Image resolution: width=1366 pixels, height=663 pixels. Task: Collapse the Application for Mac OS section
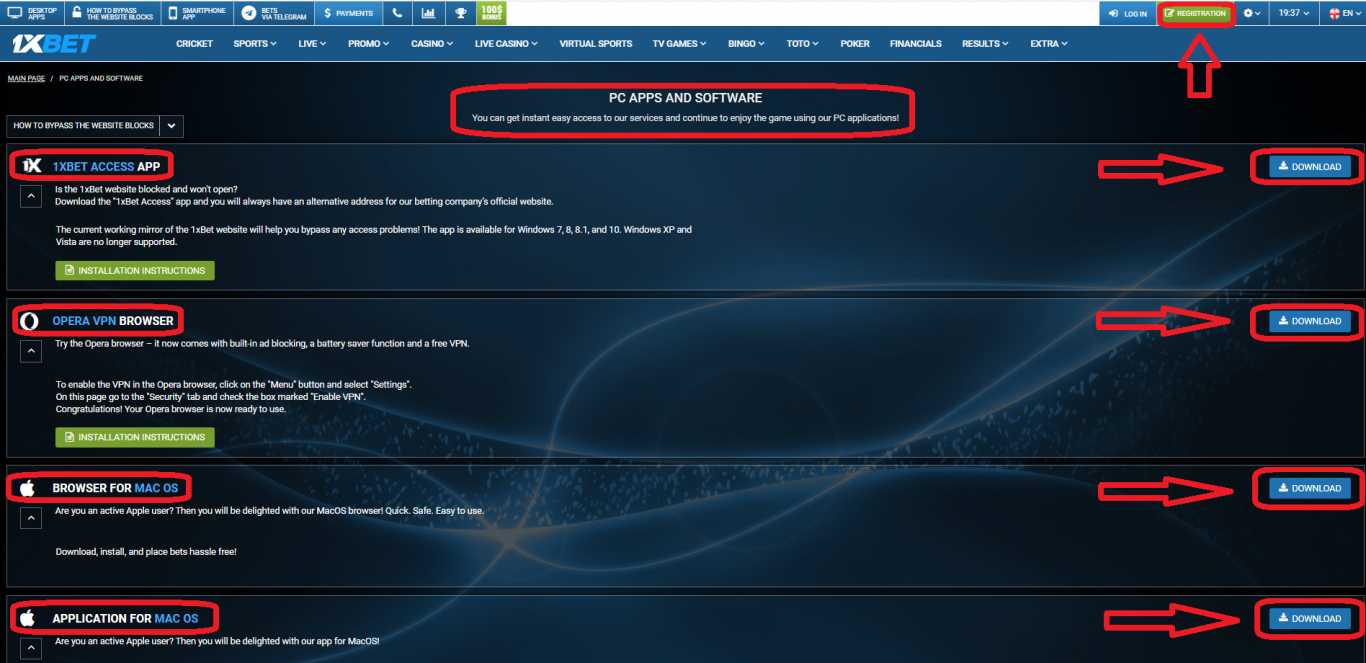tap(30, 648)
